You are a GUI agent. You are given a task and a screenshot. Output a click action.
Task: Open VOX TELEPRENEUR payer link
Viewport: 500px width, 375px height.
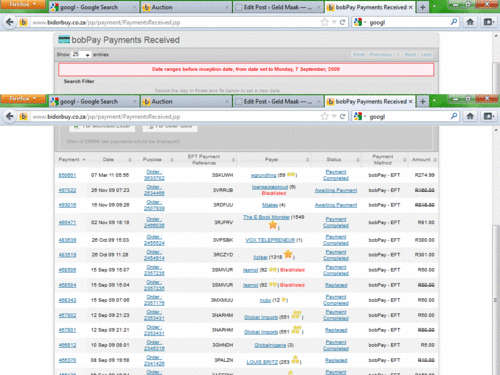tap(270, 240)
